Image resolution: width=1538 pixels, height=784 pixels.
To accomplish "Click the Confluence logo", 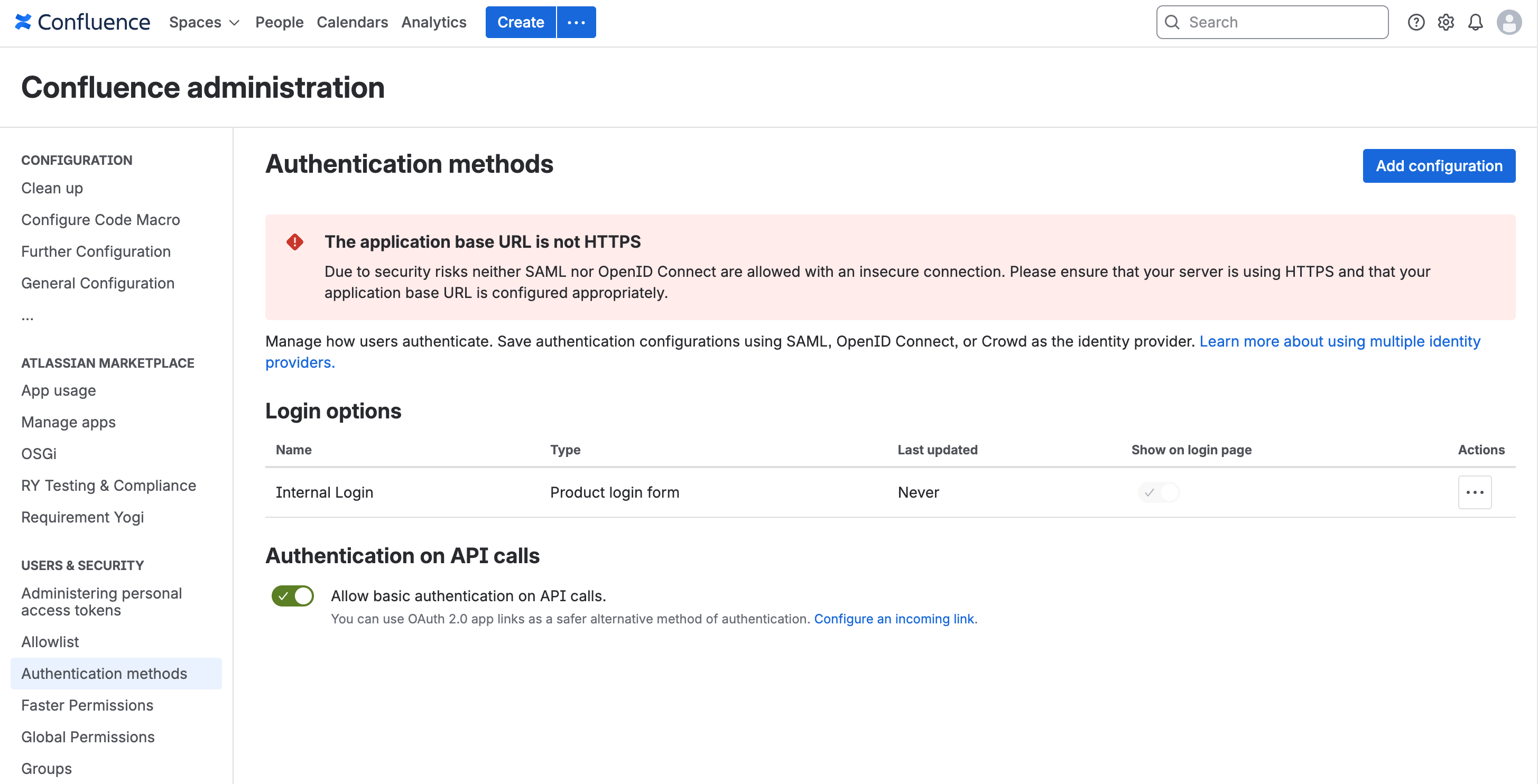I will 82,22.
